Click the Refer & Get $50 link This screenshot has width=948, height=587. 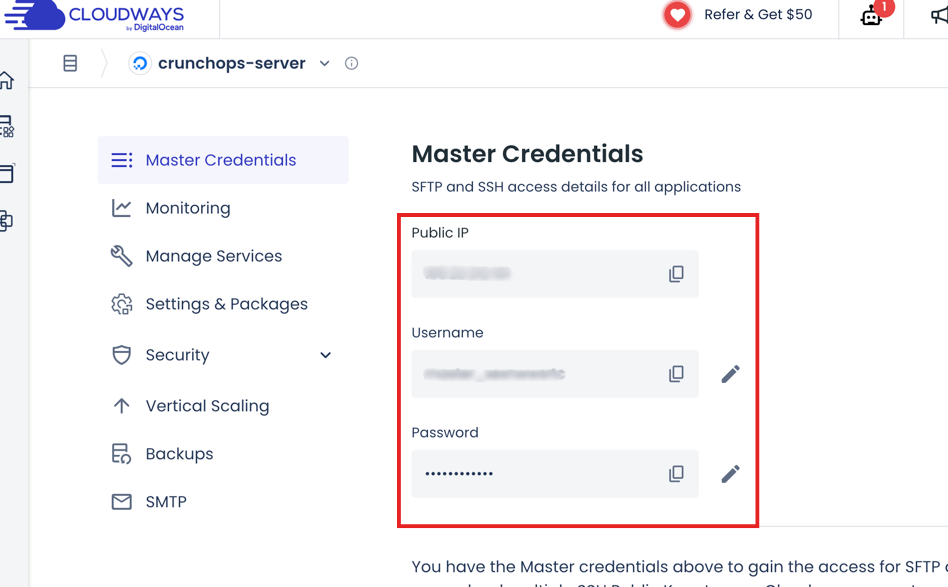tap(756, 16)
